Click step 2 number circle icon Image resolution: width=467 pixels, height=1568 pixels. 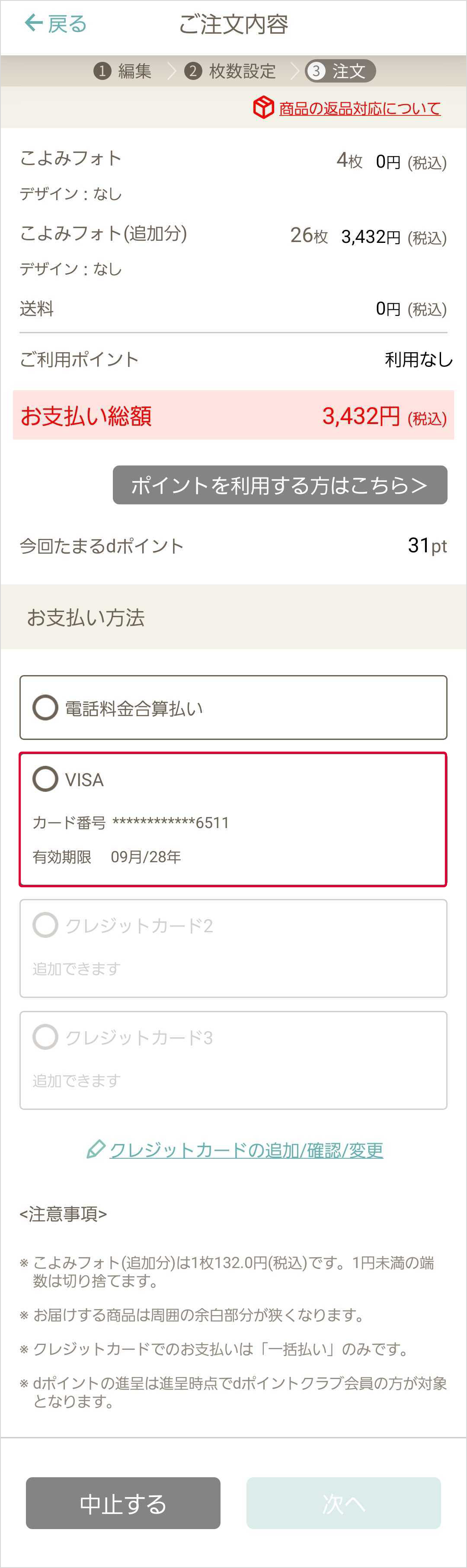pos(193,71)
